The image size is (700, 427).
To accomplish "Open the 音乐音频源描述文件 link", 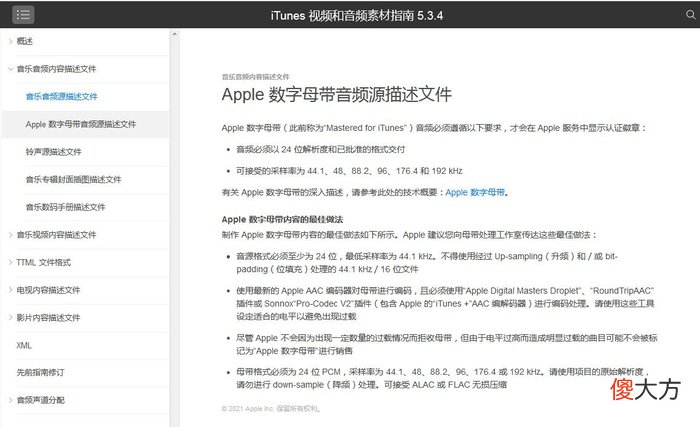I will pyautogui.click(x=62, y=96).
